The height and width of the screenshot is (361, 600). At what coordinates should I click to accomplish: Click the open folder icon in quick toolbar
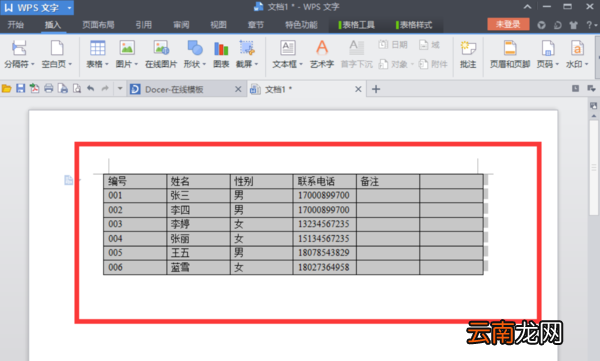tap(7, 89)
